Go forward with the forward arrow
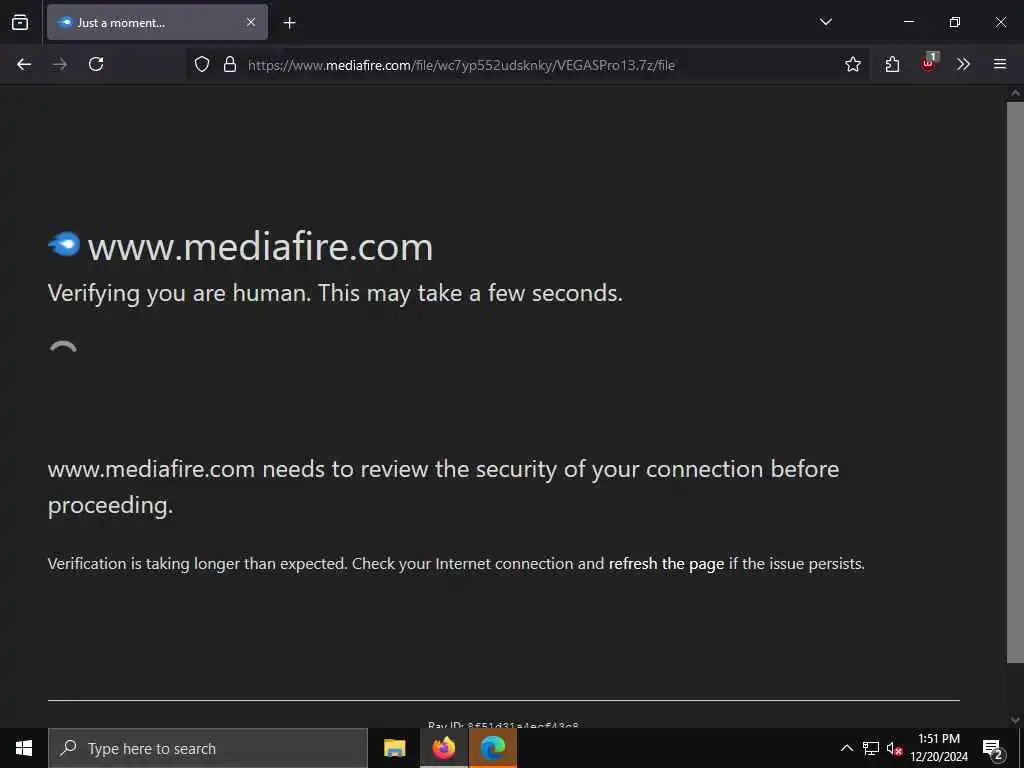The width and height of the screenshot is (1024, 768). [60, 64]
